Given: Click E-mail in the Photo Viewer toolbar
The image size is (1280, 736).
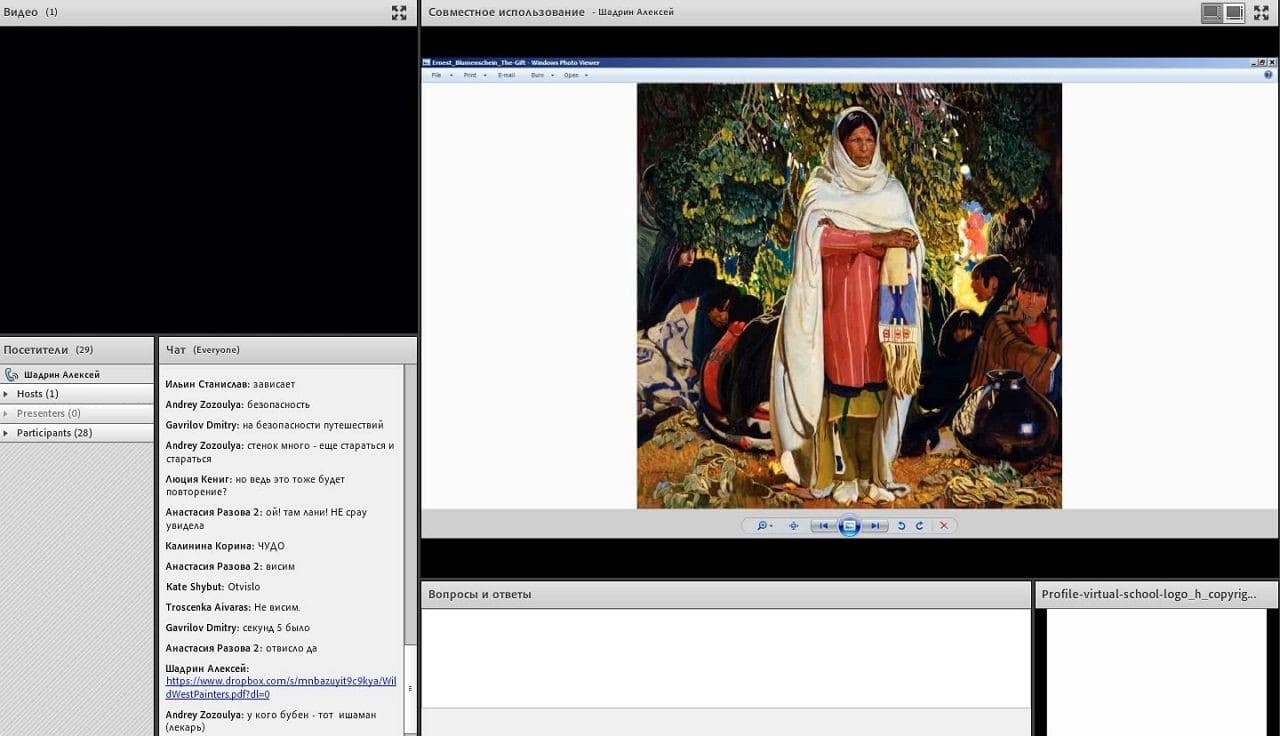Looking at the screenshot, I should tap(506, 75).
